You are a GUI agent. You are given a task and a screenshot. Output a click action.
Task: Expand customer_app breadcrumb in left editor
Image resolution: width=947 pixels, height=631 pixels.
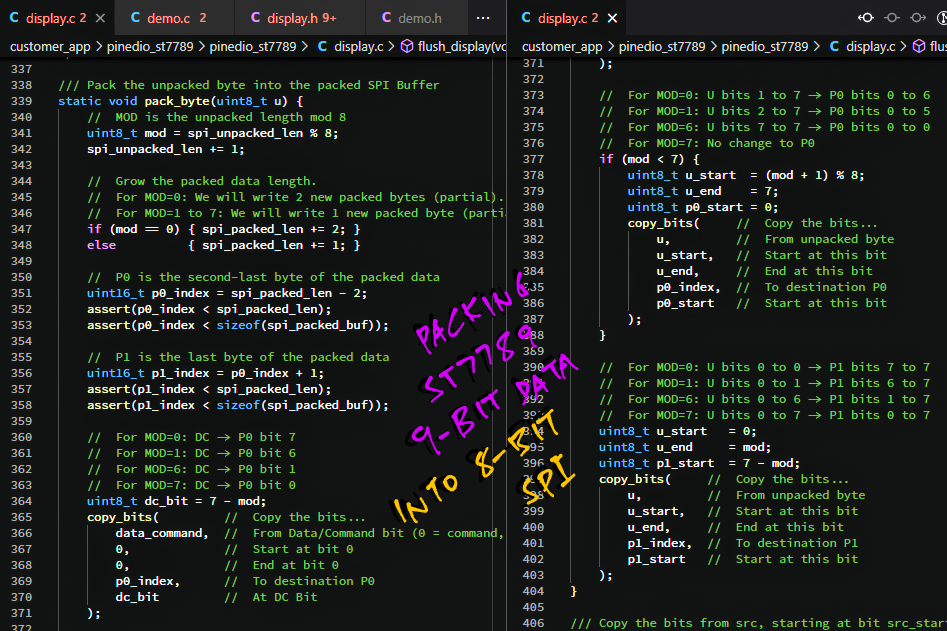click(50, 46)
